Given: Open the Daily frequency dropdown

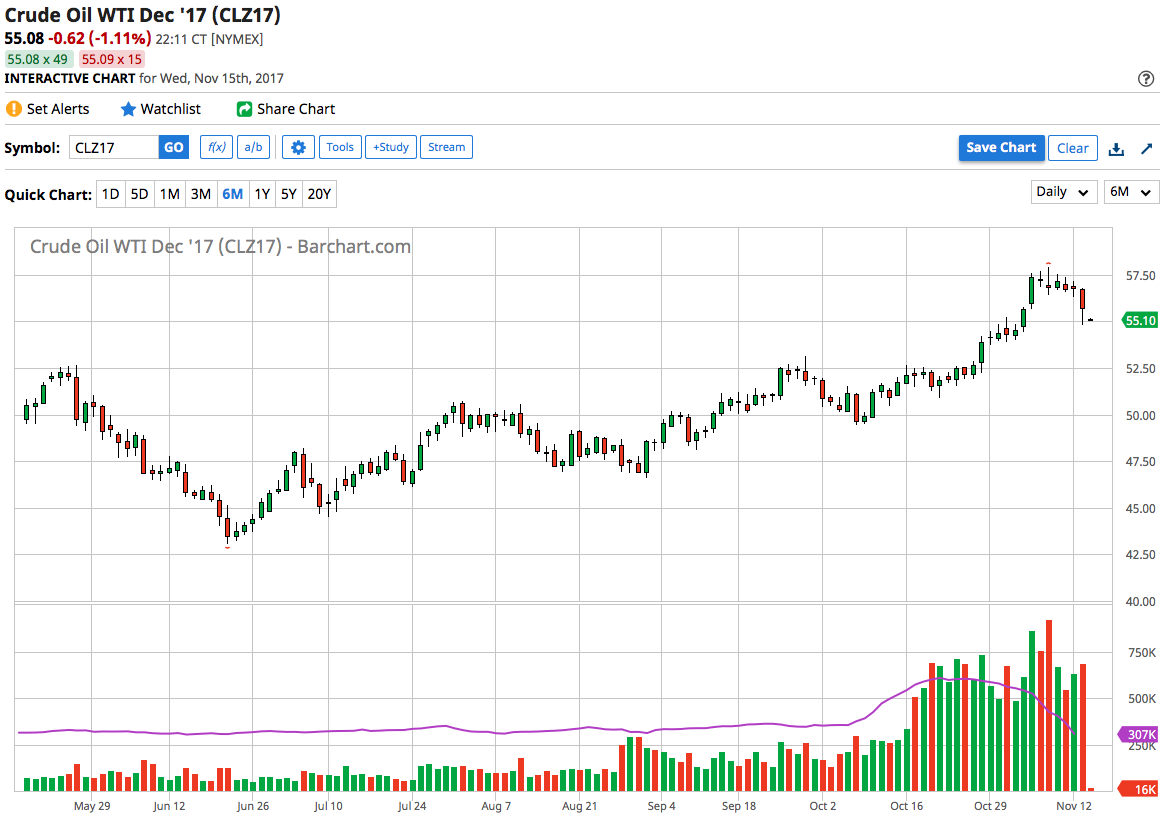Looking at the screenshot, I should pyautogui.click(x=1064, y=192).
